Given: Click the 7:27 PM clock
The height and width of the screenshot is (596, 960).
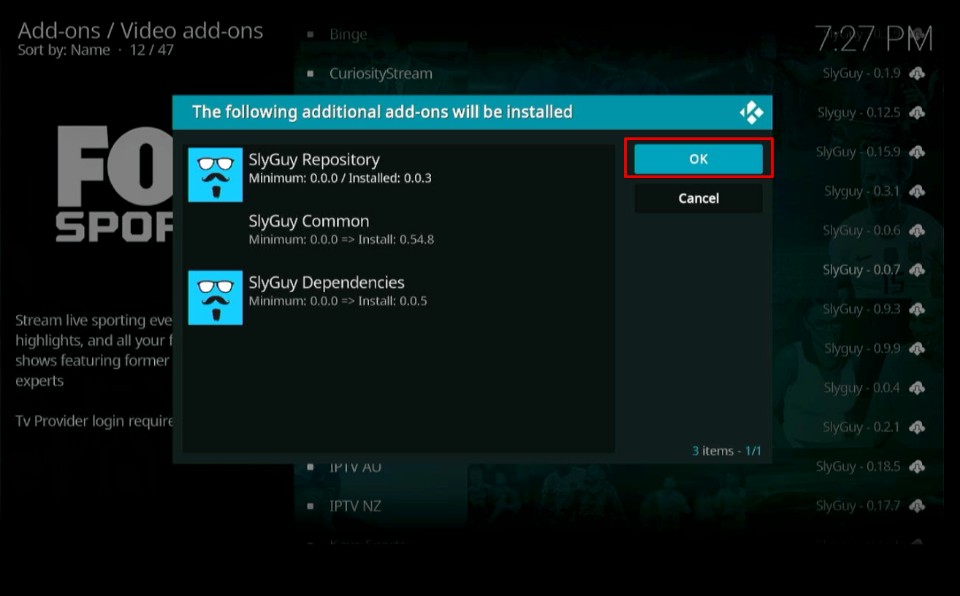Looking at the screenshot, I should click(x=874, y=39).
